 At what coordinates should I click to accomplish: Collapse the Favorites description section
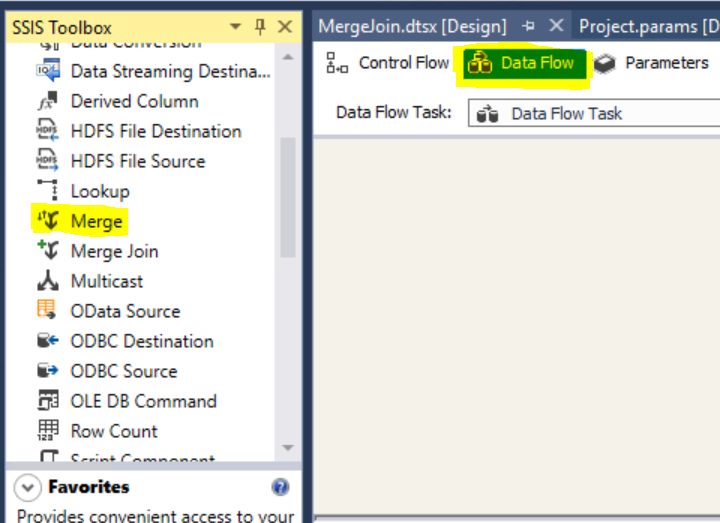pos(28,487)
